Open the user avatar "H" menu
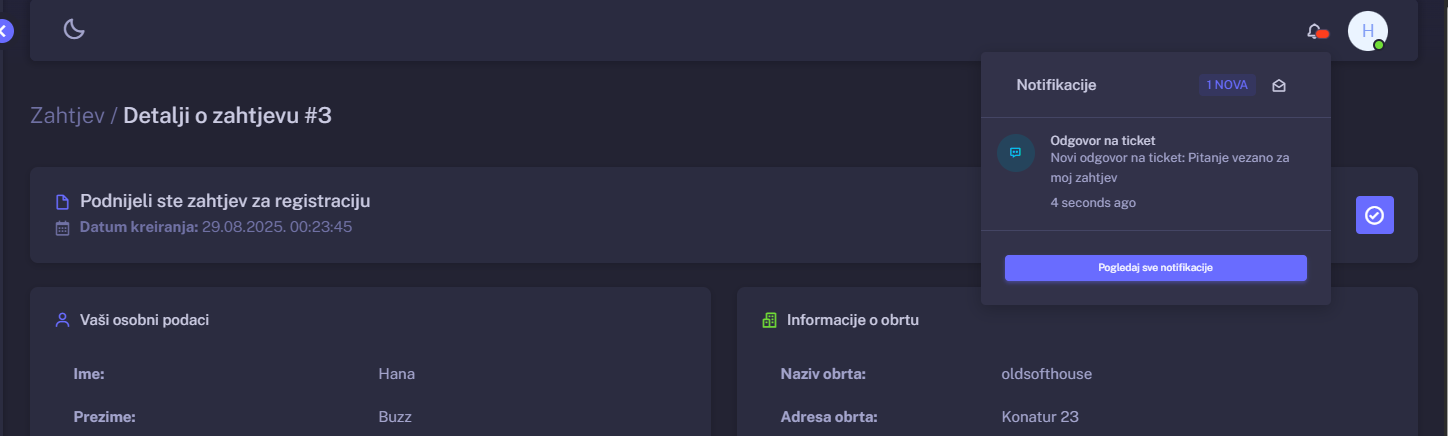Viewport: 1448px width, 436px height. [1367, 31]
